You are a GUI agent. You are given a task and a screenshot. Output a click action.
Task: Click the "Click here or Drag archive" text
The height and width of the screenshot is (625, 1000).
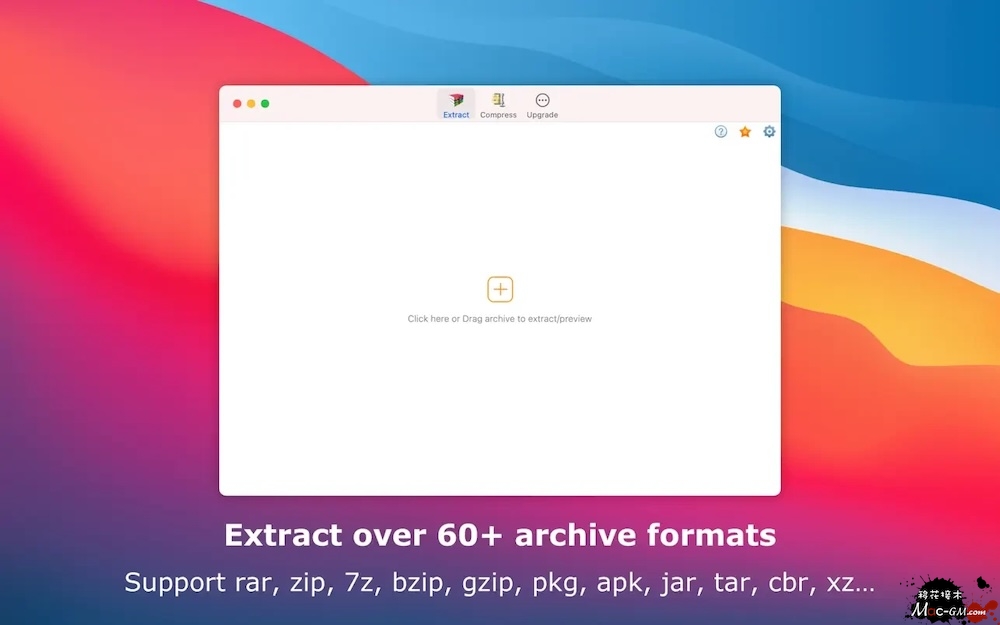pyautogui.click(x=499, y=319)
